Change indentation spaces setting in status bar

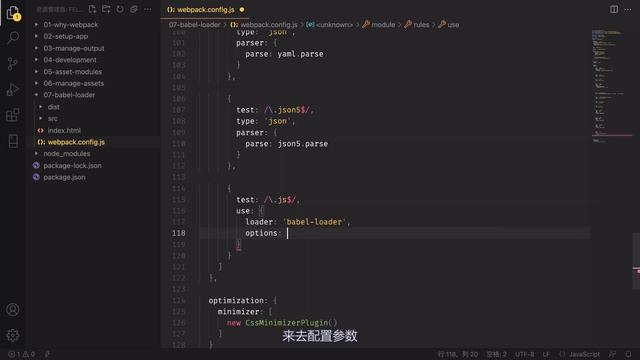click(x=496, y=354)
